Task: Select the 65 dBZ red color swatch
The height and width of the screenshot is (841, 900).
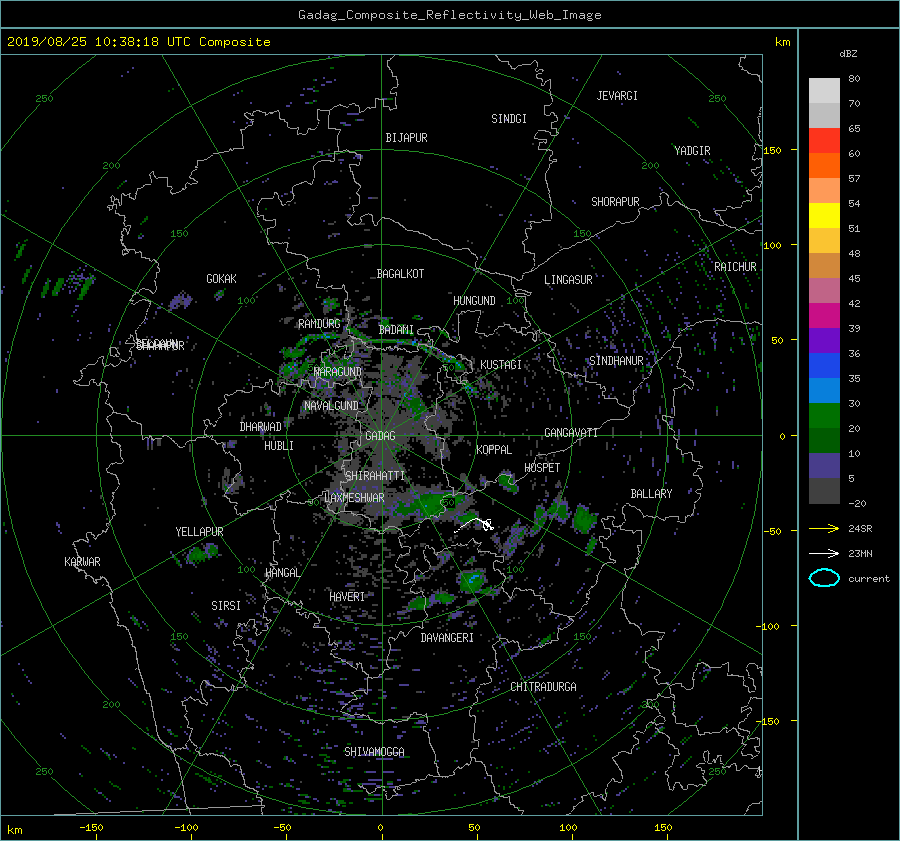Action: coord(824,140)
